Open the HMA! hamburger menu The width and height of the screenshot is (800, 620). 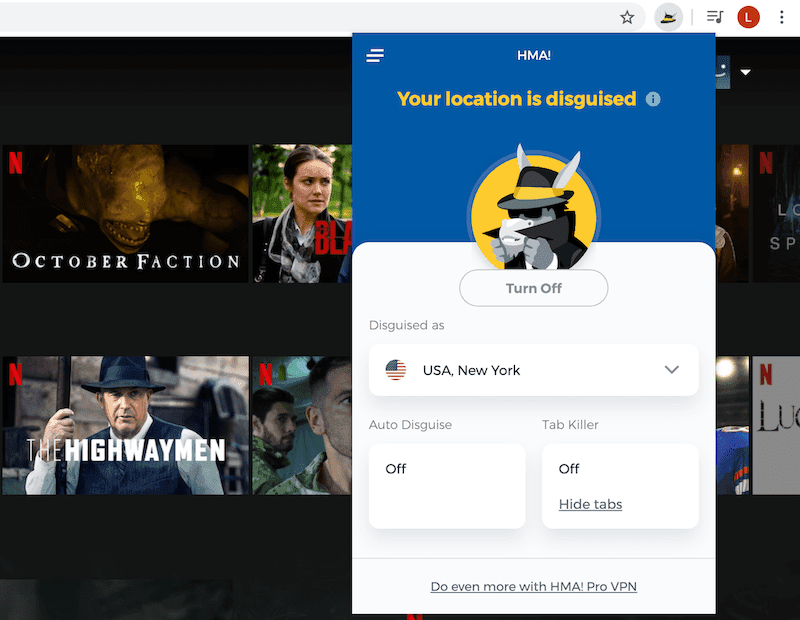tap(375, 56)
